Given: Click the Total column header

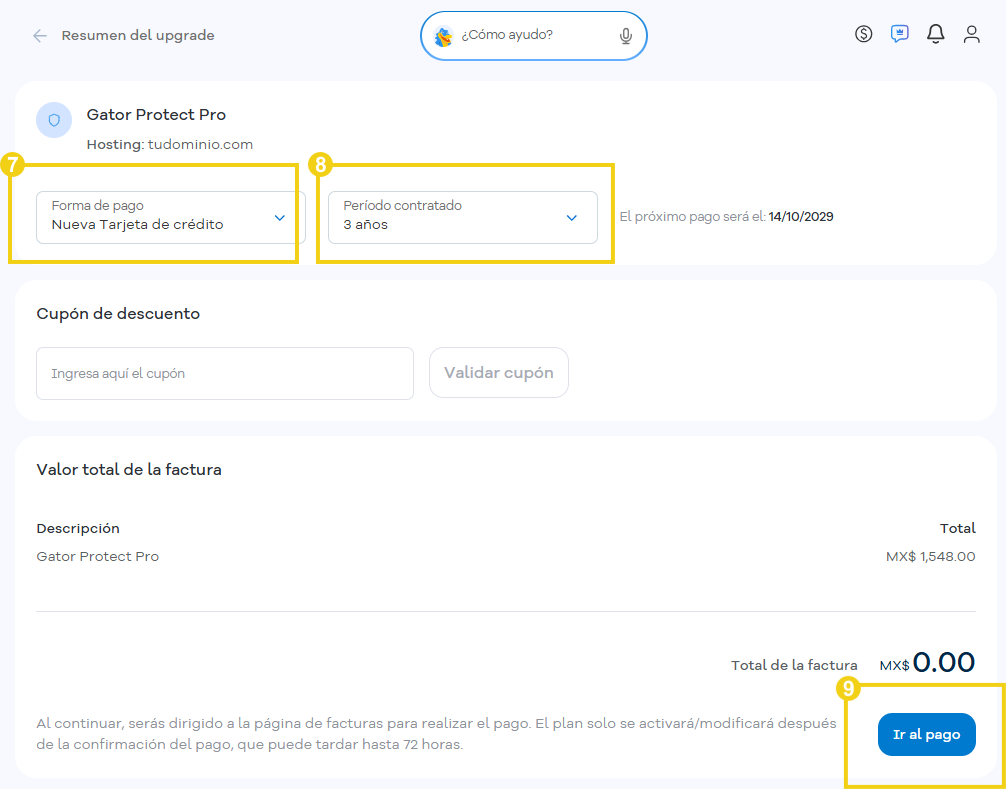Looking at the screenshot, I should coord(957,529).
